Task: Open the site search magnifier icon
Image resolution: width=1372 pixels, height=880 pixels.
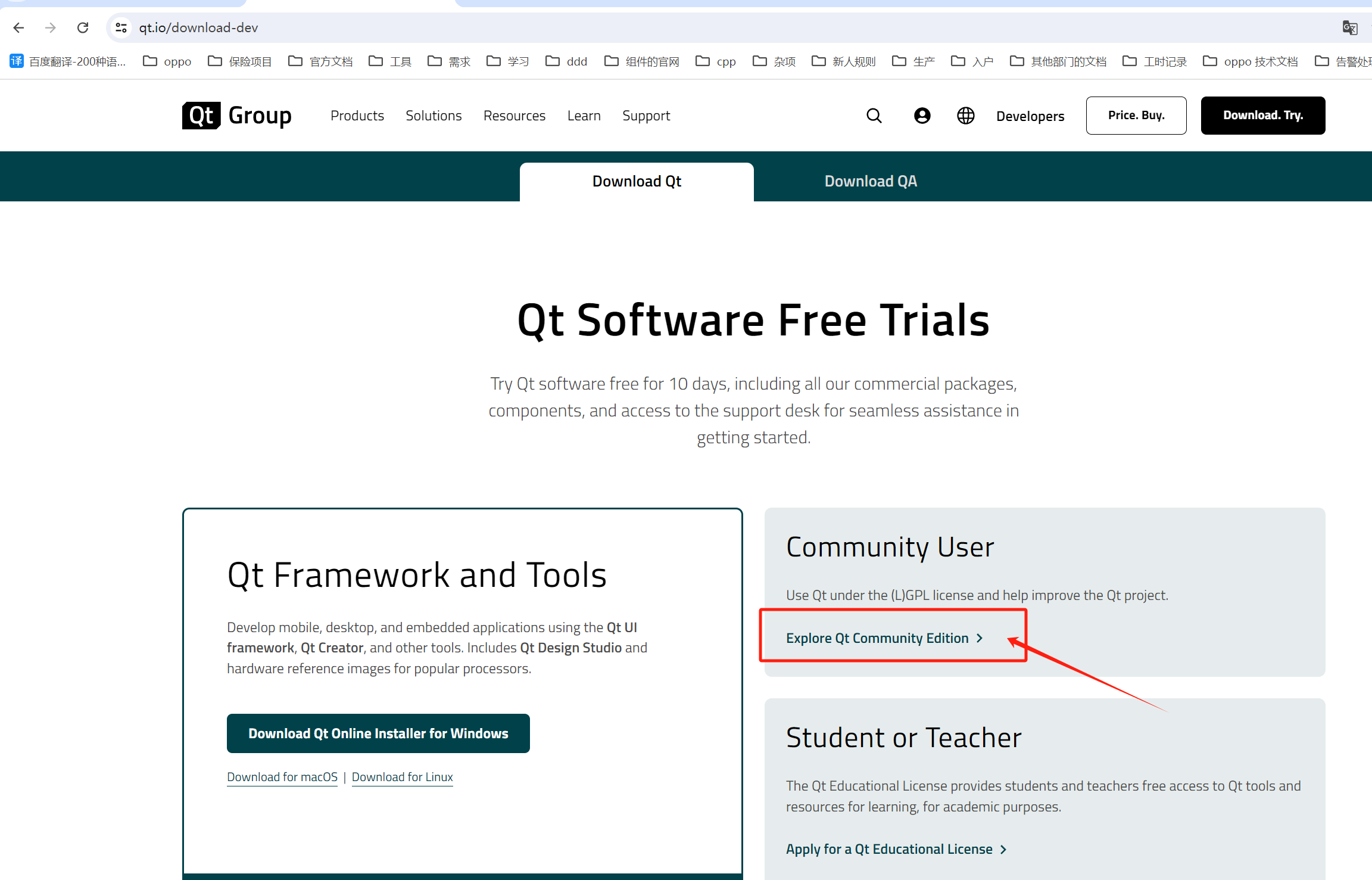Action: pos(874,116)
